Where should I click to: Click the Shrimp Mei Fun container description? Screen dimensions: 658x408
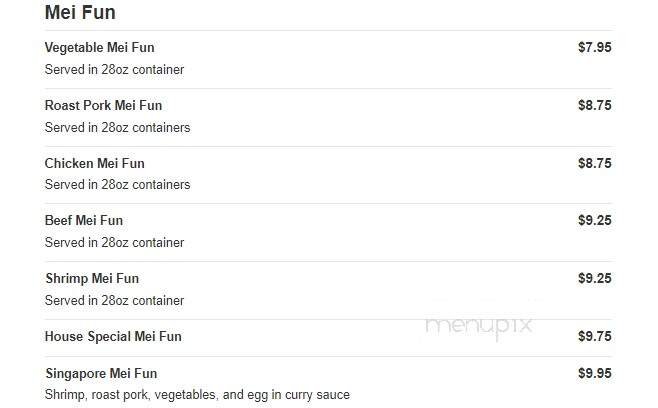[114, 301]
